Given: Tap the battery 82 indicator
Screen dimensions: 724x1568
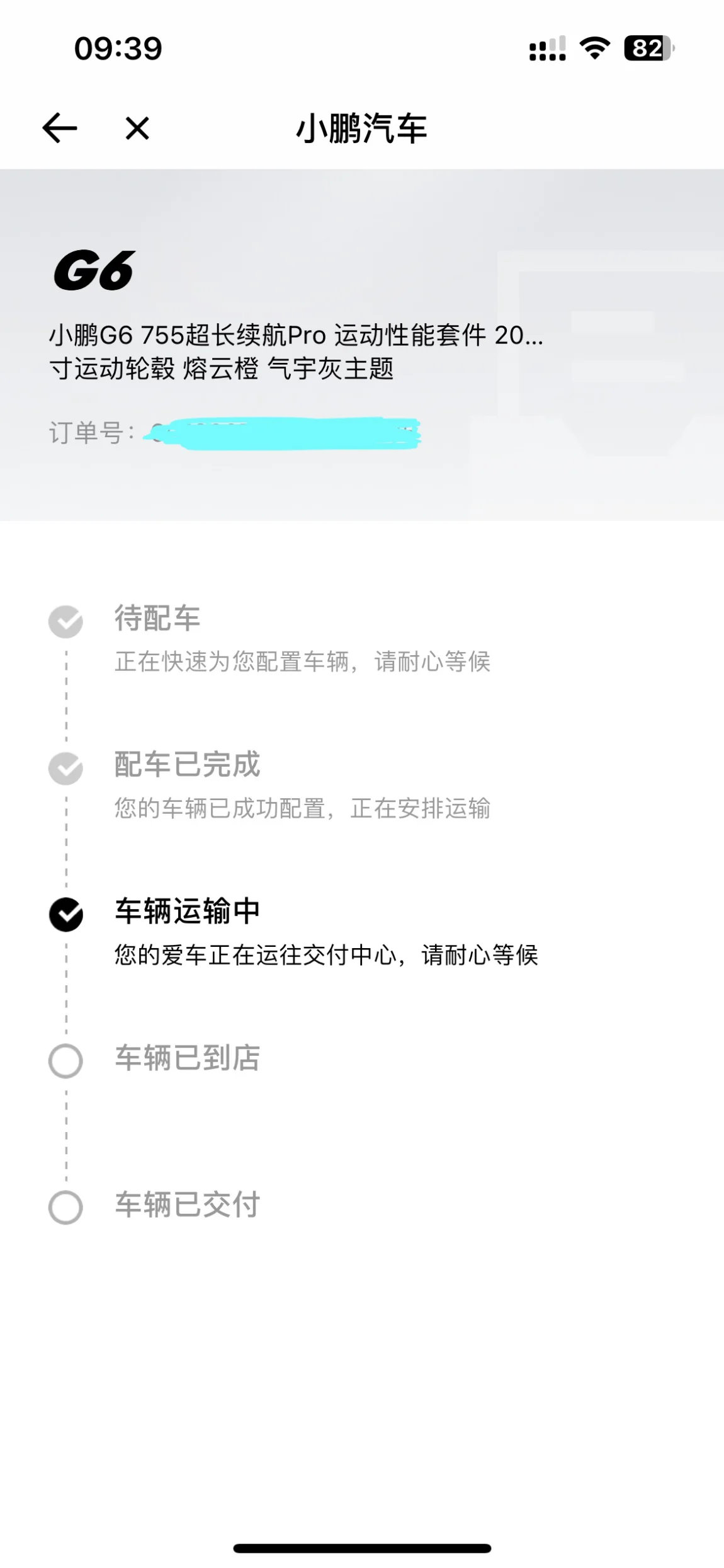Looking at the screenshot, I should click(649, 49).
